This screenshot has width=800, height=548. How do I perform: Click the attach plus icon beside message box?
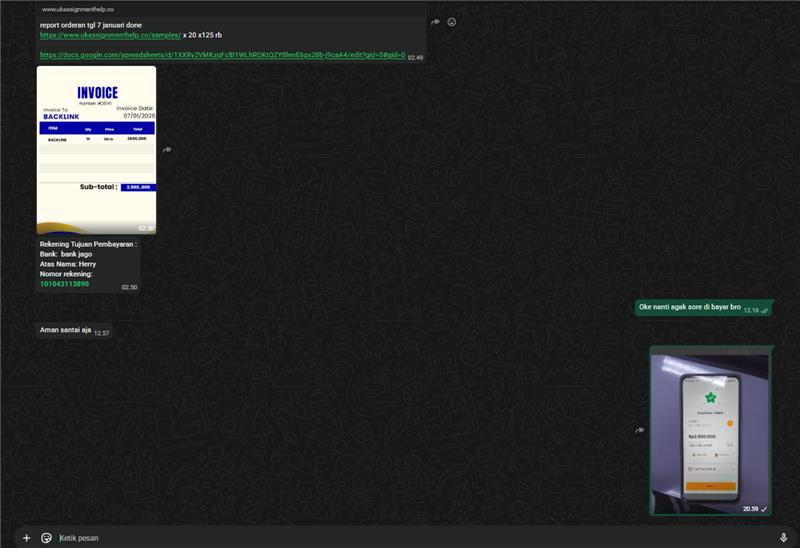pyautogui.click(x=27, y=538)
